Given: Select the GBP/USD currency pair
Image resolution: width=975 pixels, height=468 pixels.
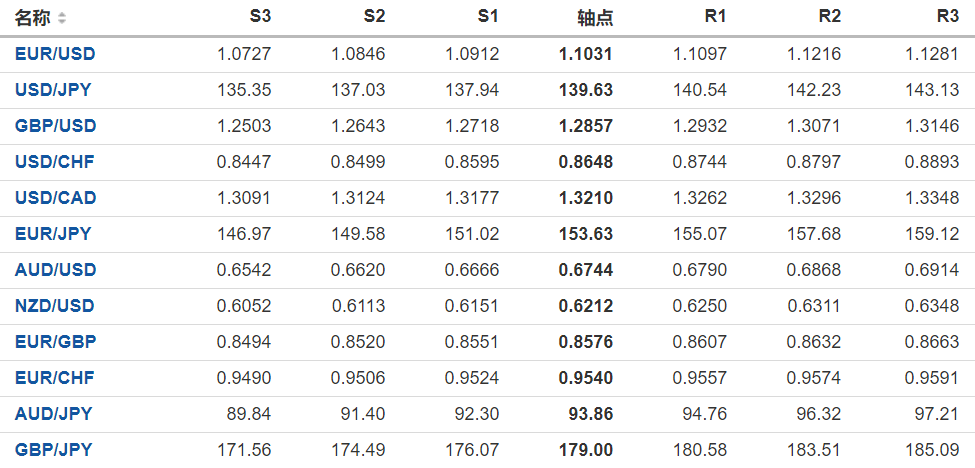Looking at the screenshot, I should [x=56, y=126].
